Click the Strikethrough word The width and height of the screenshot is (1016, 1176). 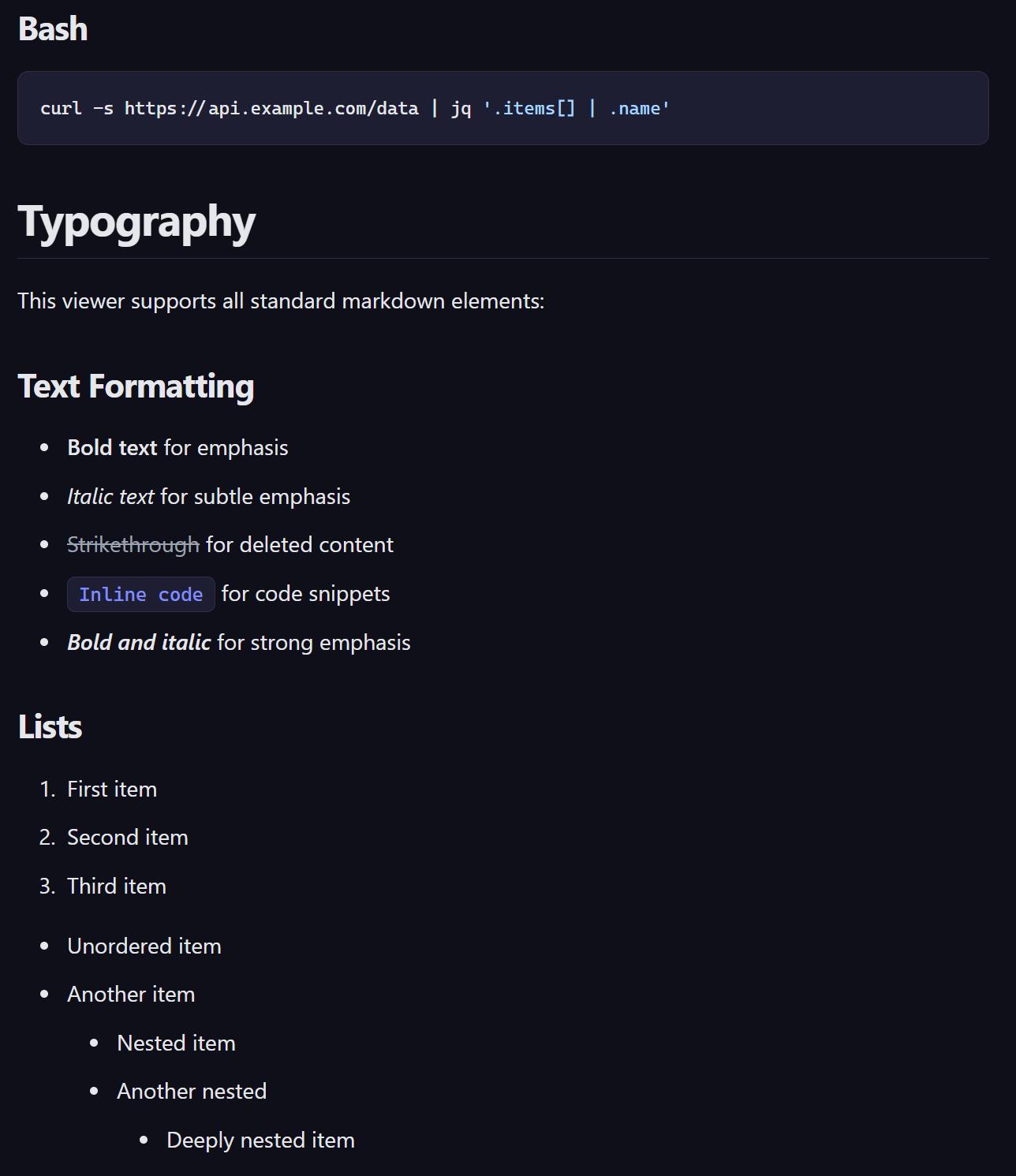pyautogui.click(x=133, y=545)
